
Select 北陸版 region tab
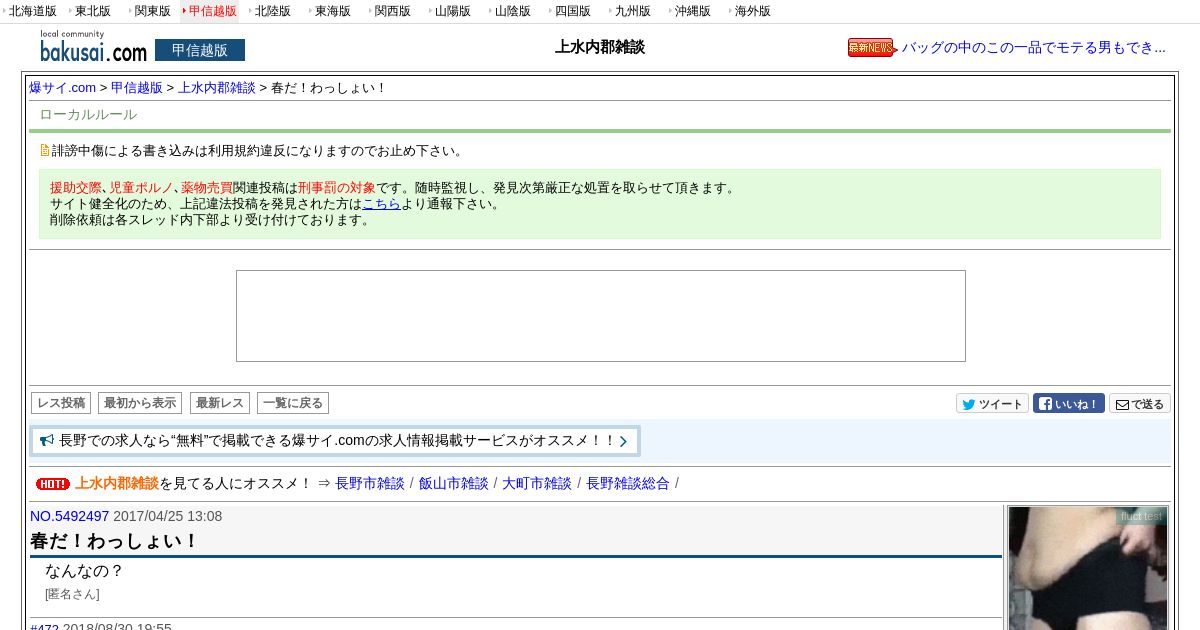click(272, 11)
